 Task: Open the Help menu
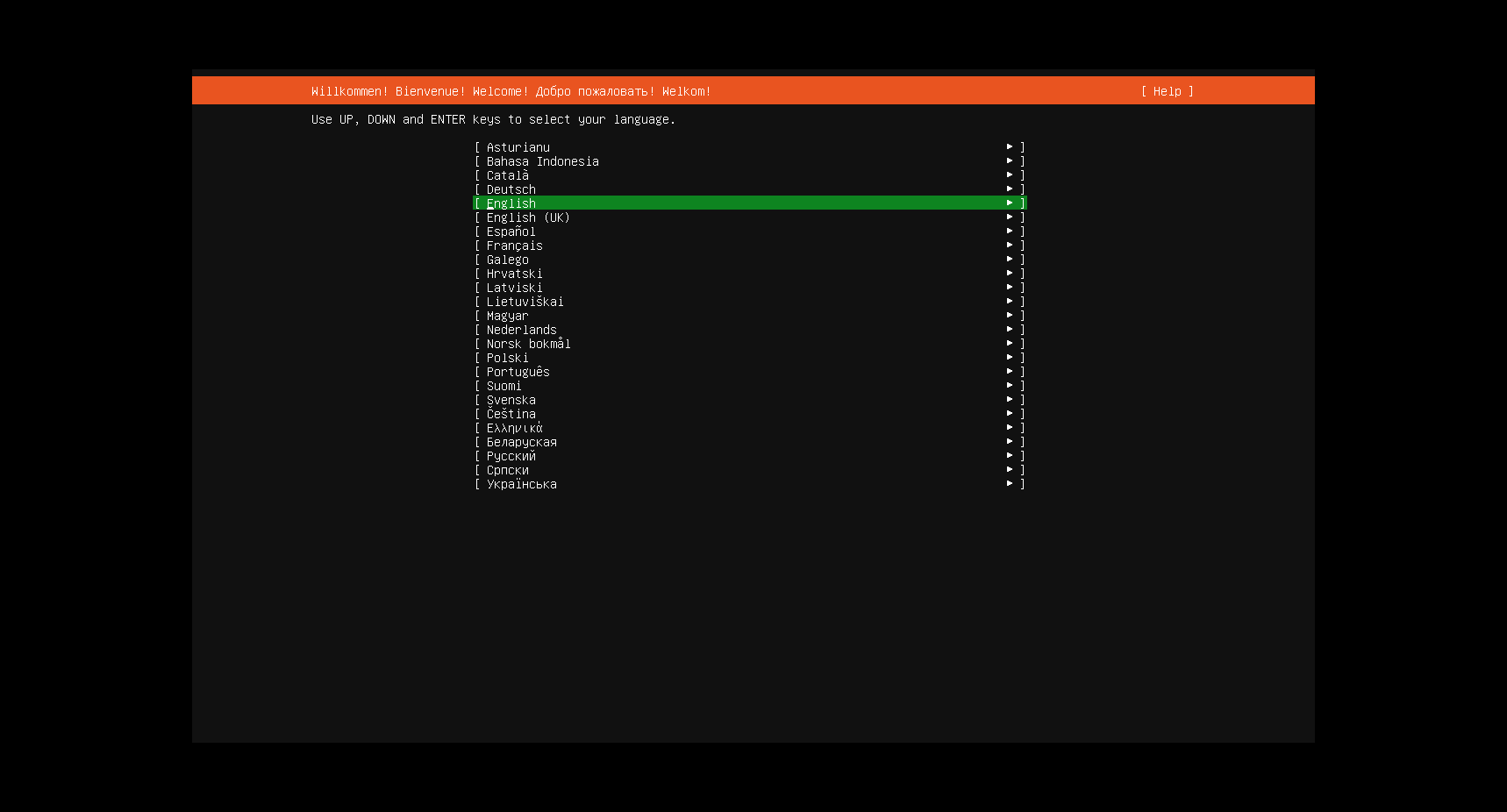click(1168, 91)
